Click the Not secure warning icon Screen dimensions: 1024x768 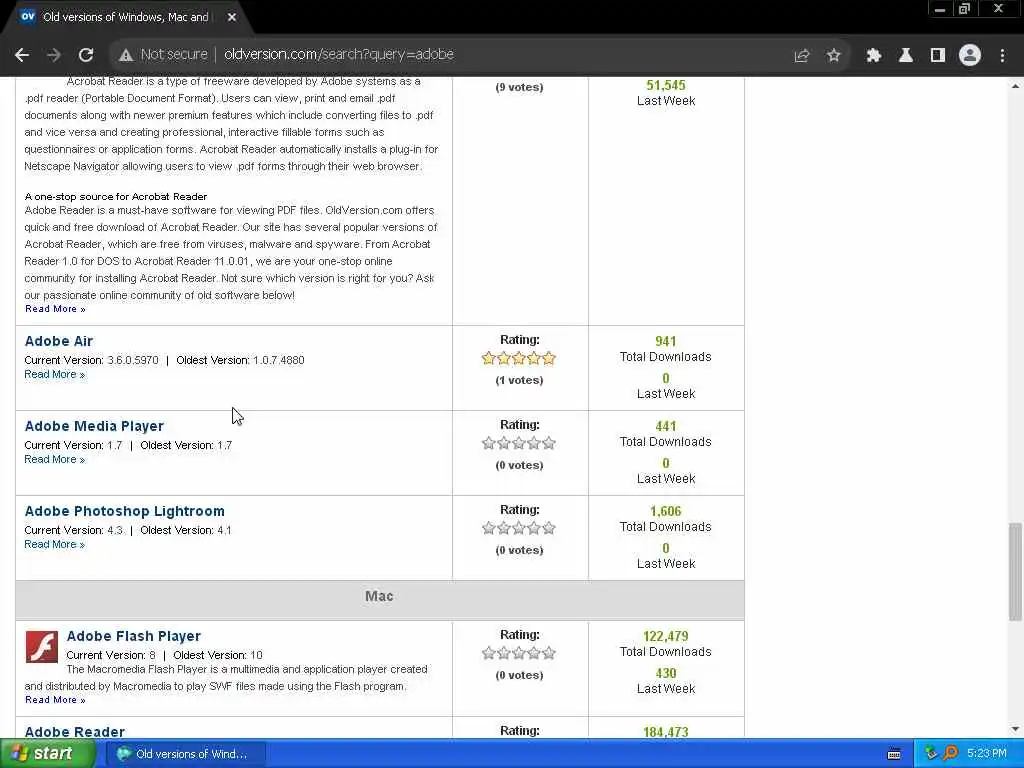[126, 55]
